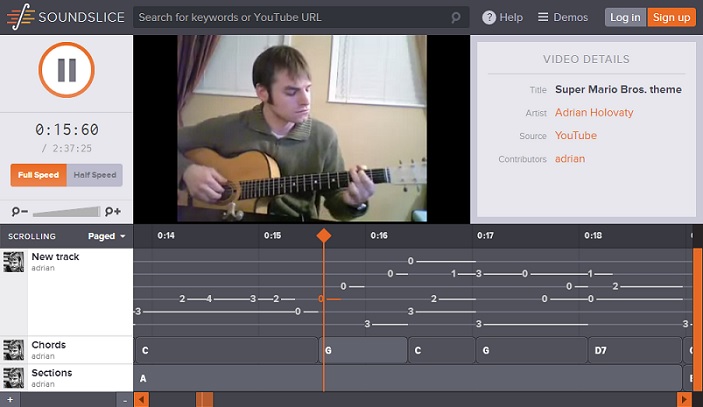Screen dimensions: 703x407
Task: Jump to the 0:16 timeline mark
Action: click(x=379, y=235)
